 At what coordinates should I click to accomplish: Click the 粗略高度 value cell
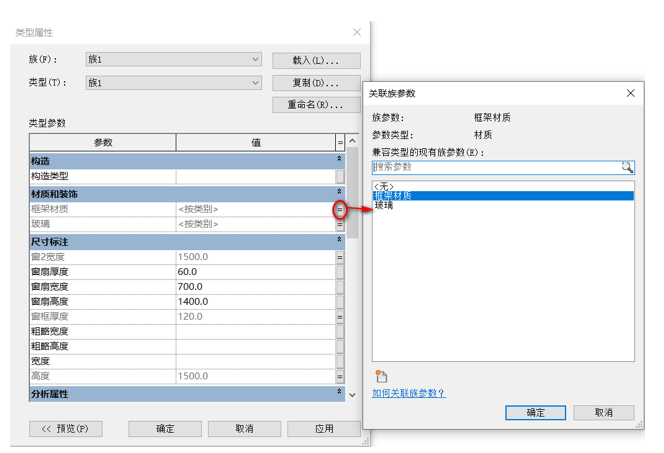(x=256, y=346)
